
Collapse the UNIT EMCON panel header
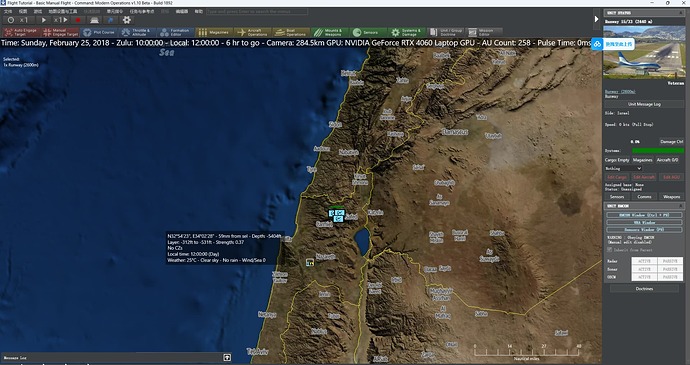[644, 206]
